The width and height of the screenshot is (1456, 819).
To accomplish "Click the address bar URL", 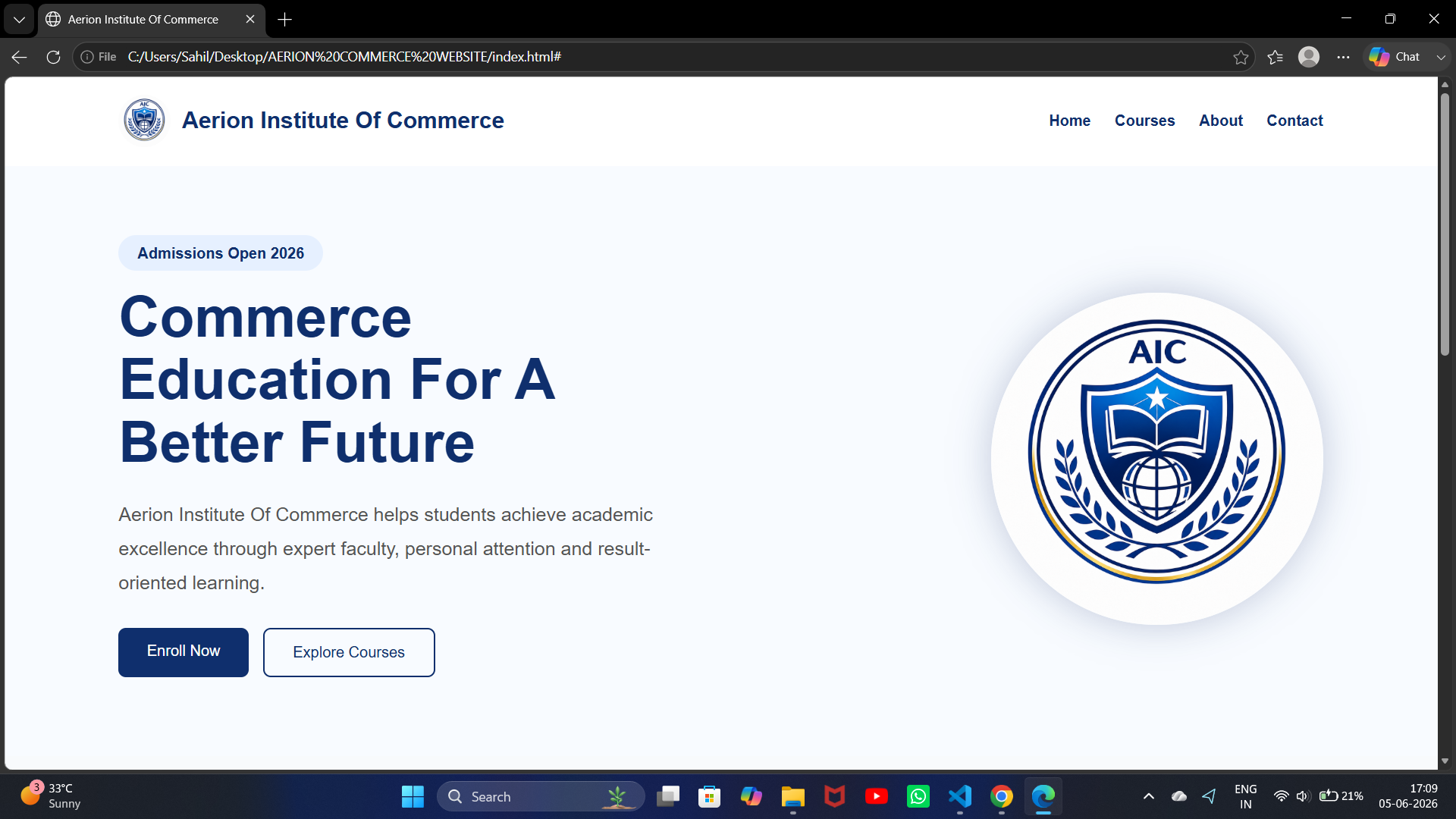I will pyautogui.click(x=344, y=57).
